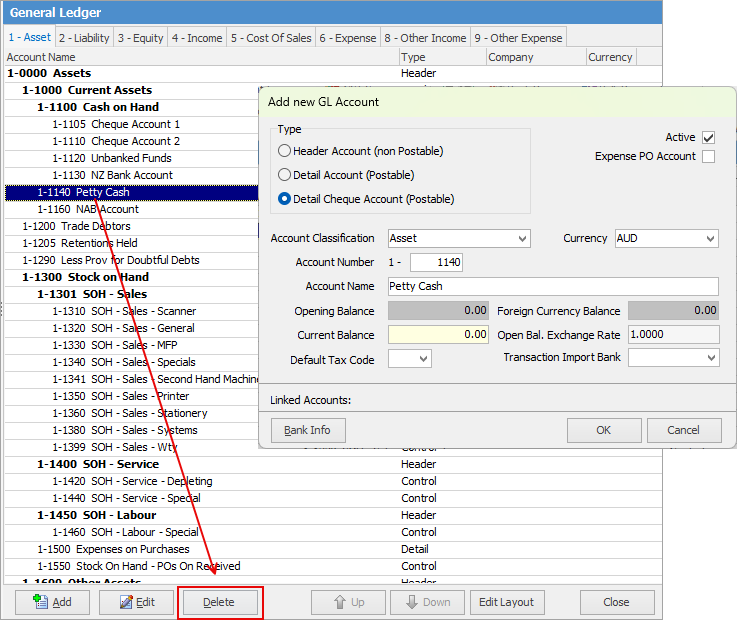Select the 1-1140 Petty Cash row
Screen dimensions: 737x620
point(132,192)
